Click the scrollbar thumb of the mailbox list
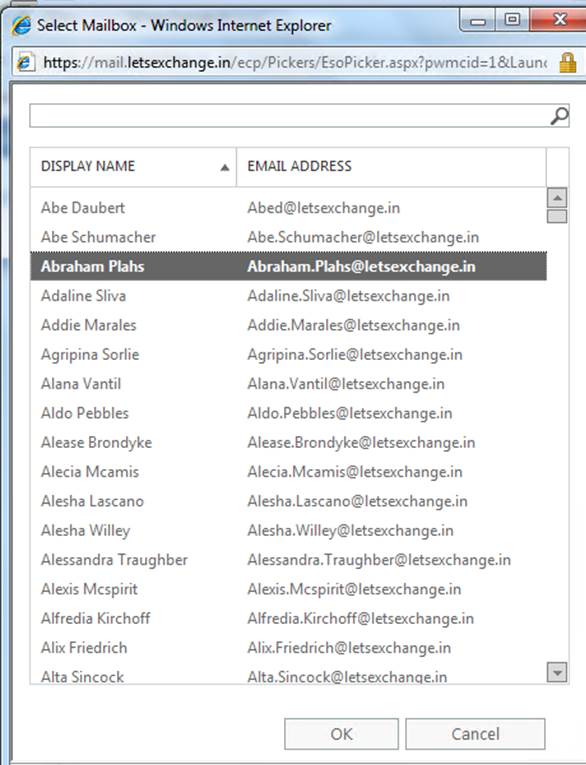The height and width of the screenshot is (765, 586). pyautogui.click(x=557, y=216)
